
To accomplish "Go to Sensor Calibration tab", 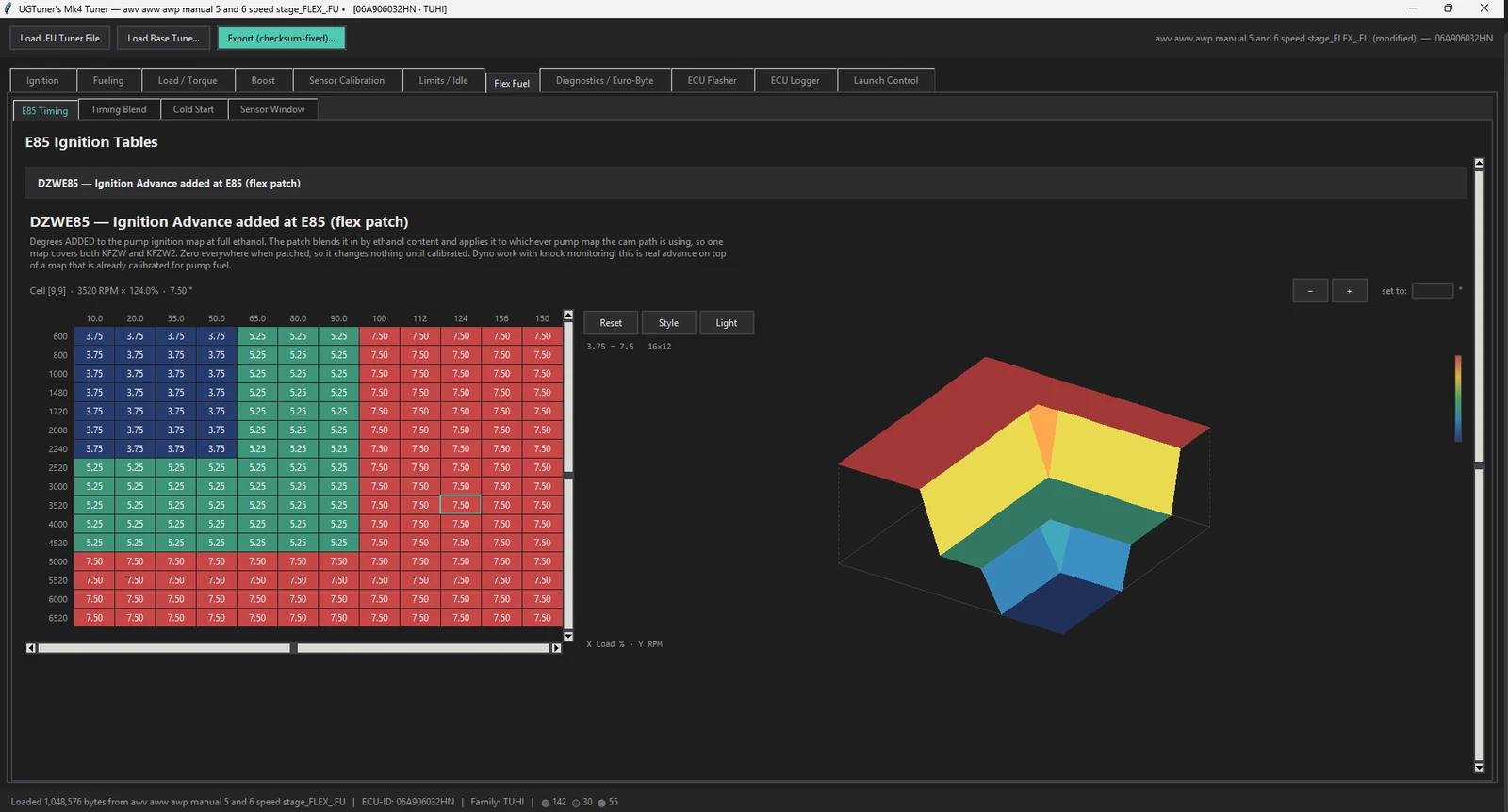I will [347, 80].
